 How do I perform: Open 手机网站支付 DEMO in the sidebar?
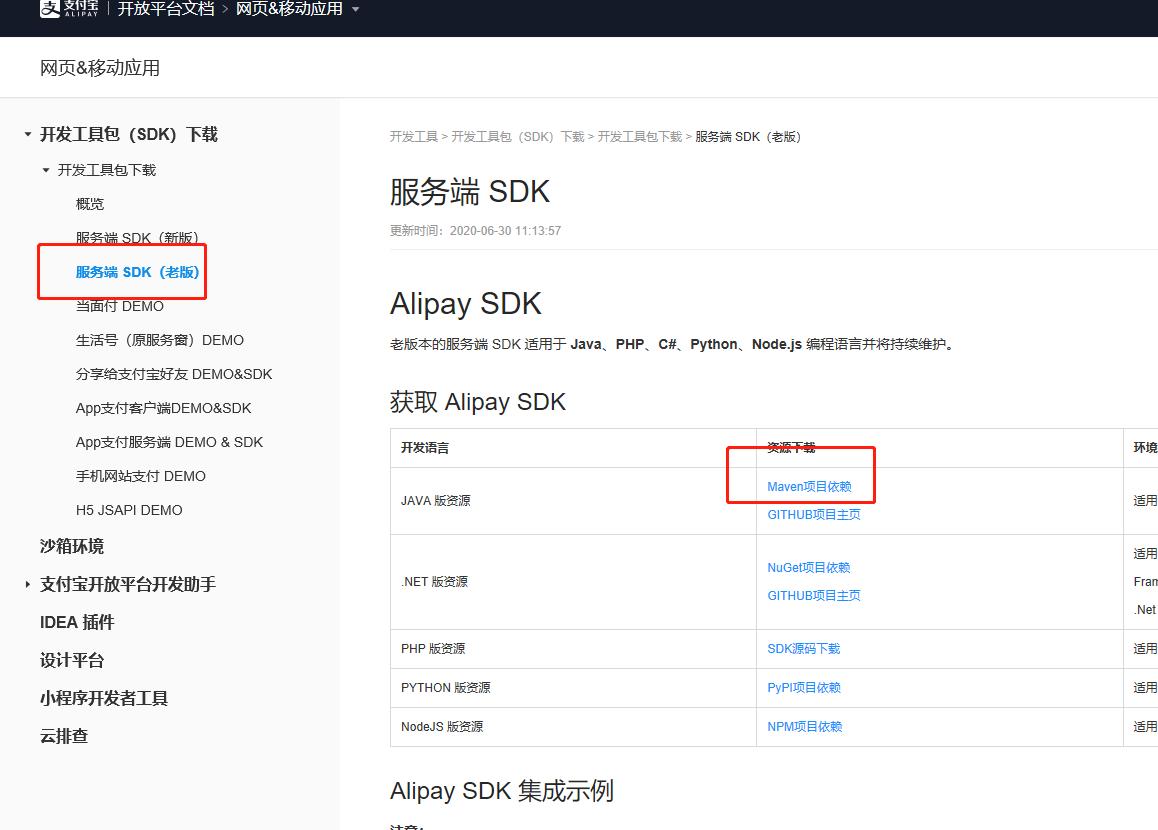[x=140, y=476]
